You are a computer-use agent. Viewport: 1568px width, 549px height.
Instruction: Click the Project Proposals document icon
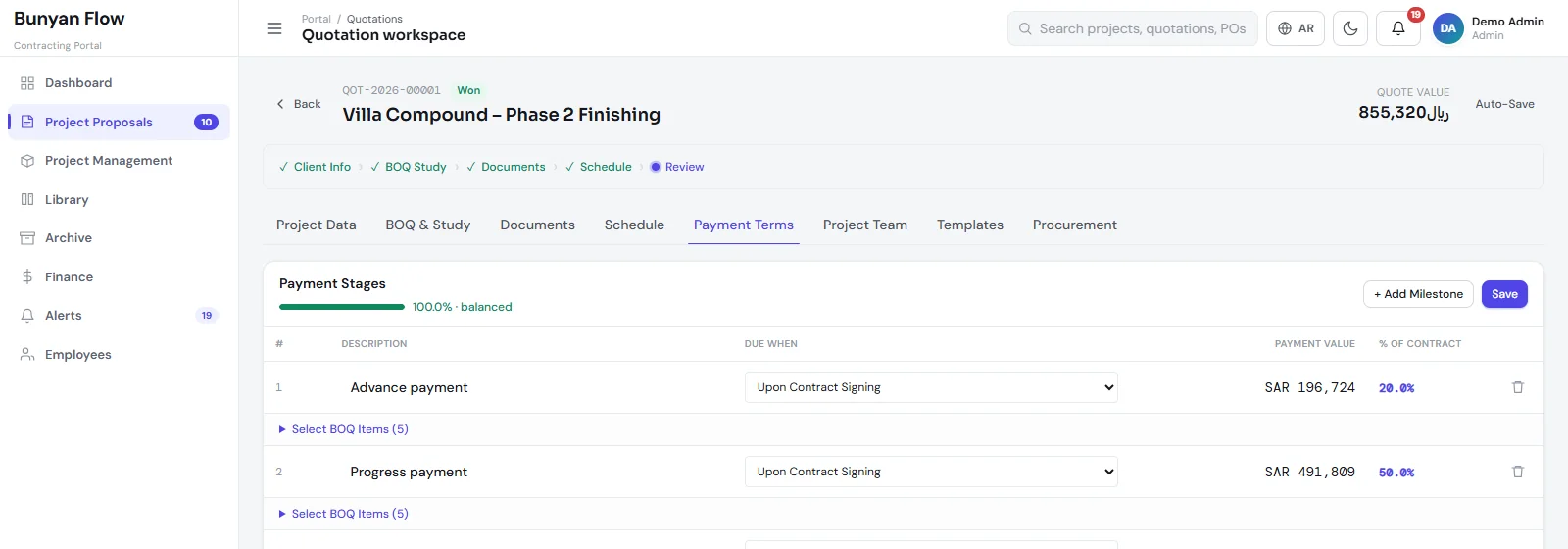pos(27,123)
